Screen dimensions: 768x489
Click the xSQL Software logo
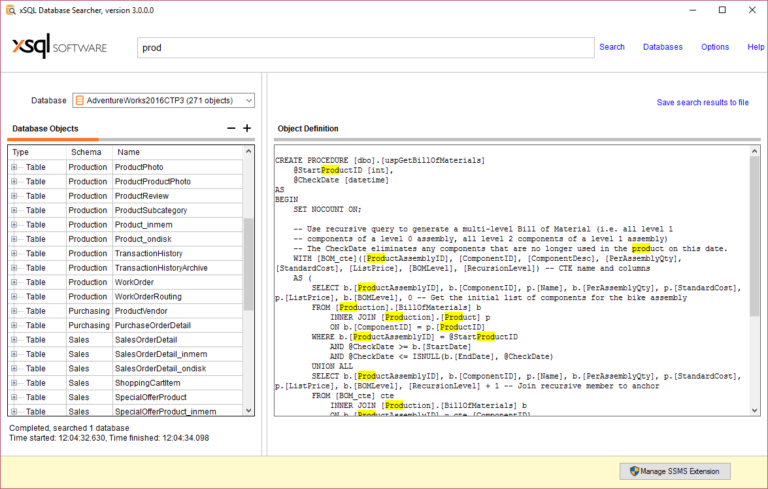(x=59, y=47)
